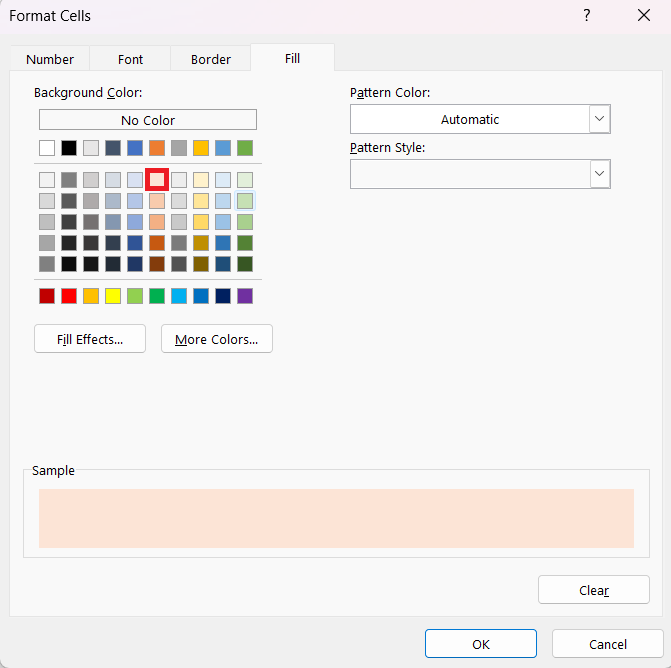Click the No Color button
Viewport: 671px width, 668px height.
point(148,120)
